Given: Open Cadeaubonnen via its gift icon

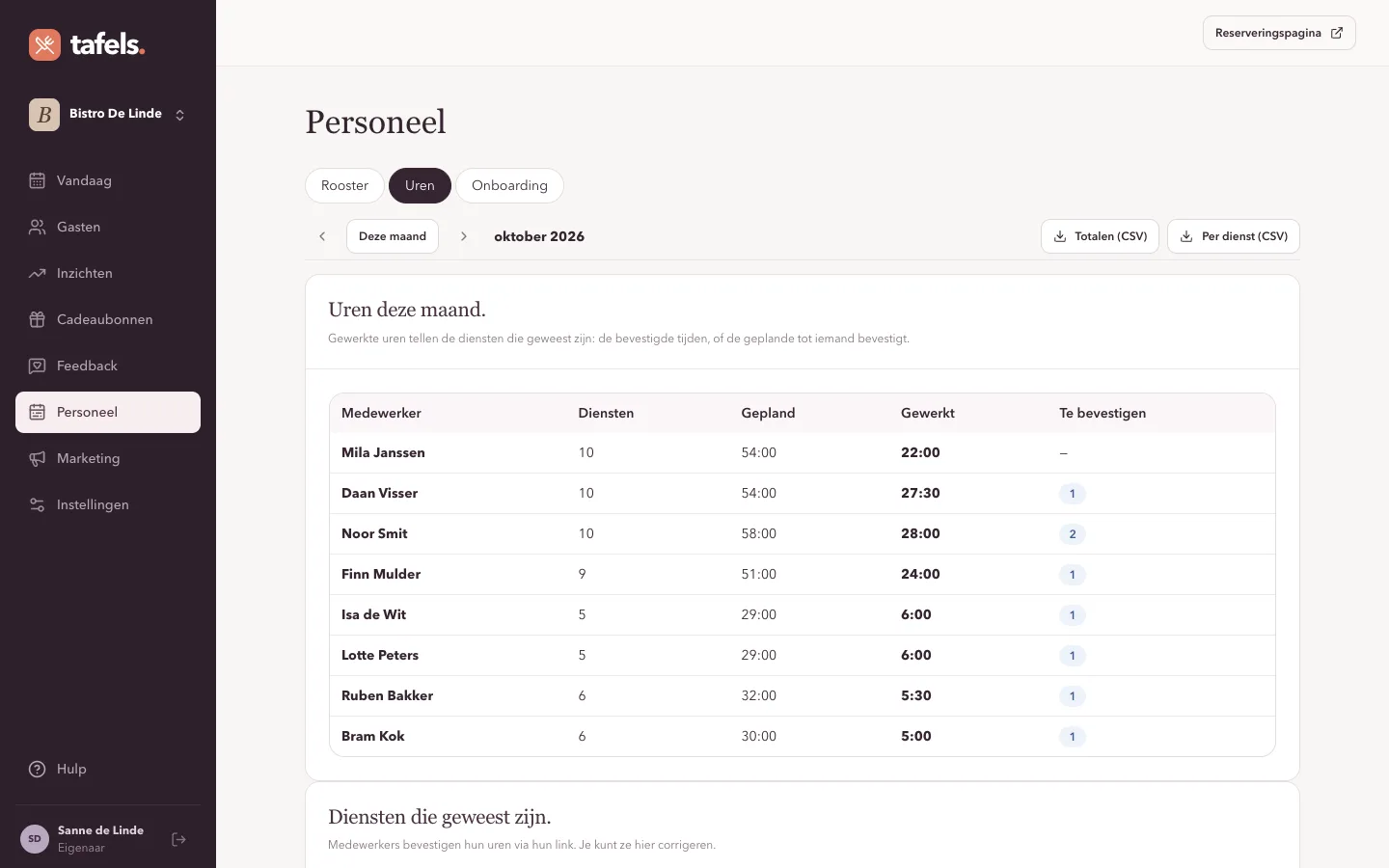Looking at the screenshot, I should point(38,319).
